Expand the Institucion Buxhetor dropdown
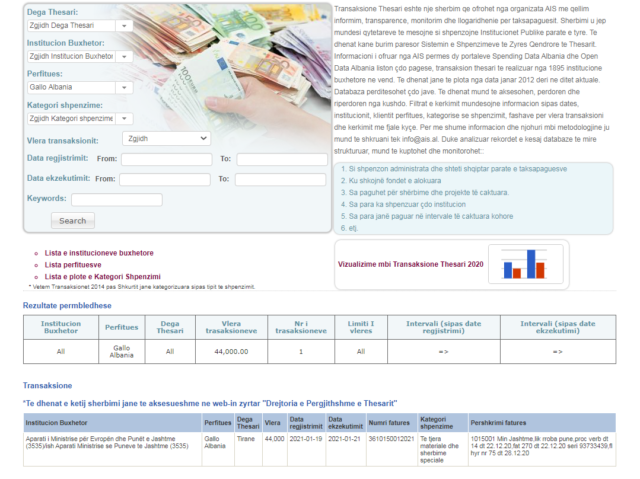This screenshot has height=479, width=640. coord(80,57)
